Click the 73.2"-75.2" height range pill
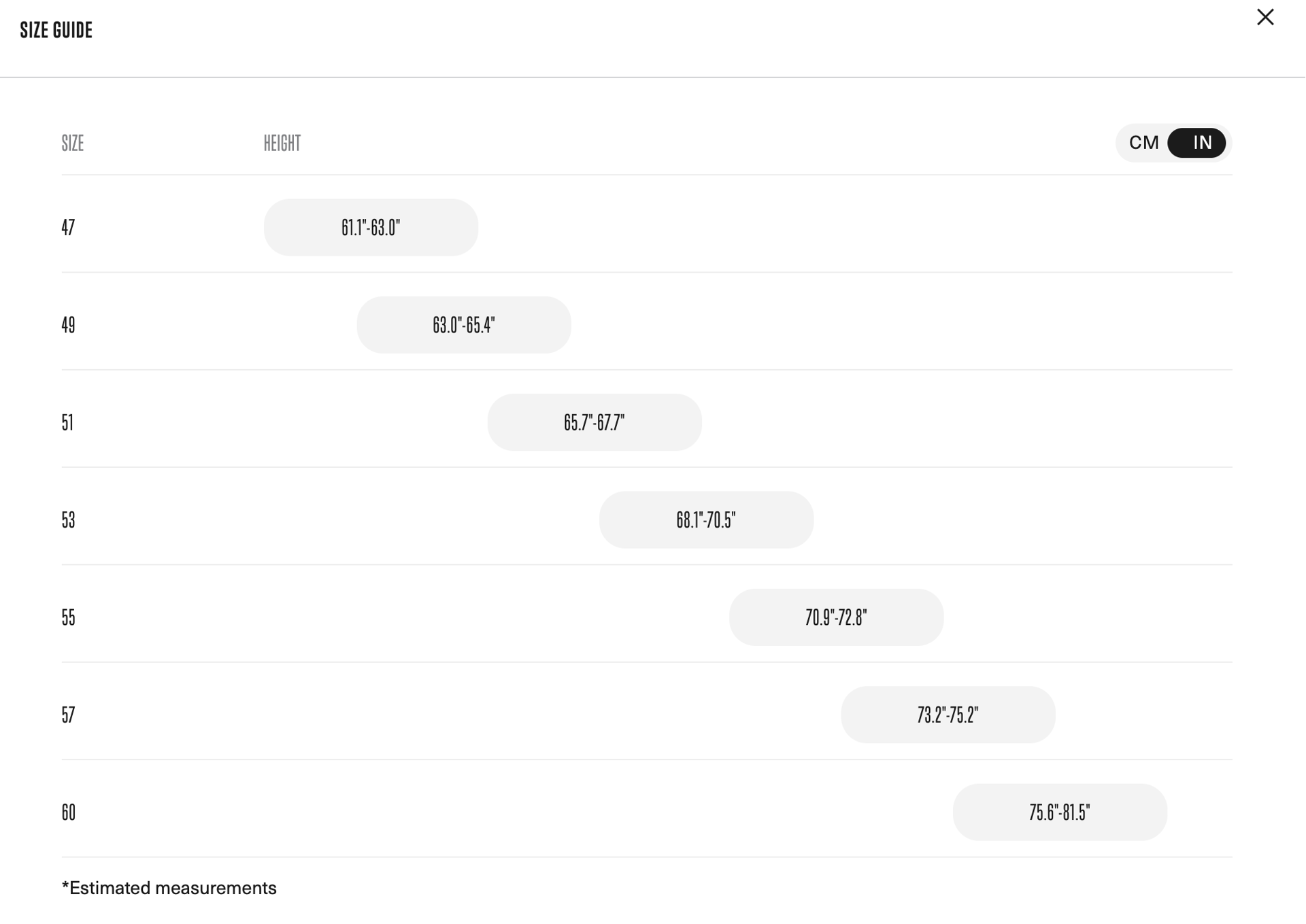The width and height of the screenshot is (1306, 924). coord(948,715)
